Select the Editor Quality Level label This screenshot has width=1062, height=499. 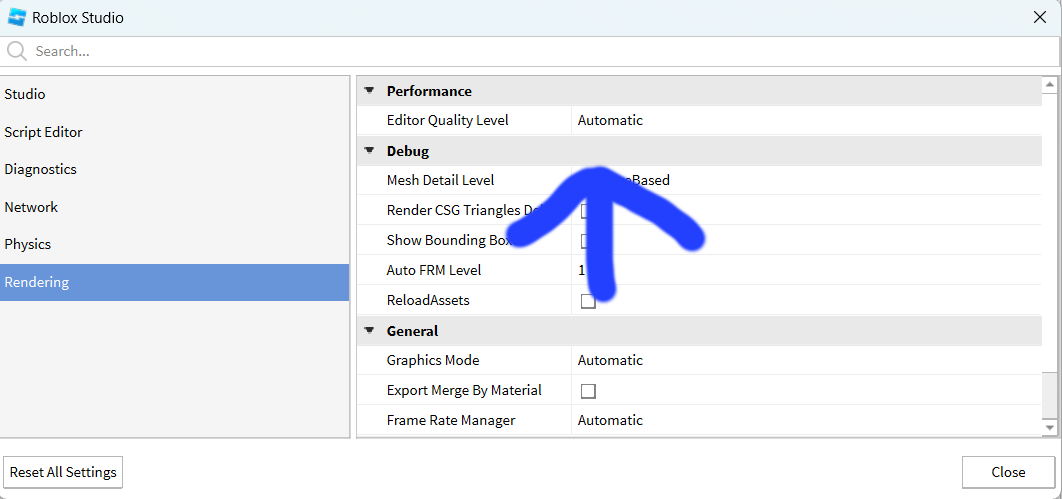(x=447, y=121)
